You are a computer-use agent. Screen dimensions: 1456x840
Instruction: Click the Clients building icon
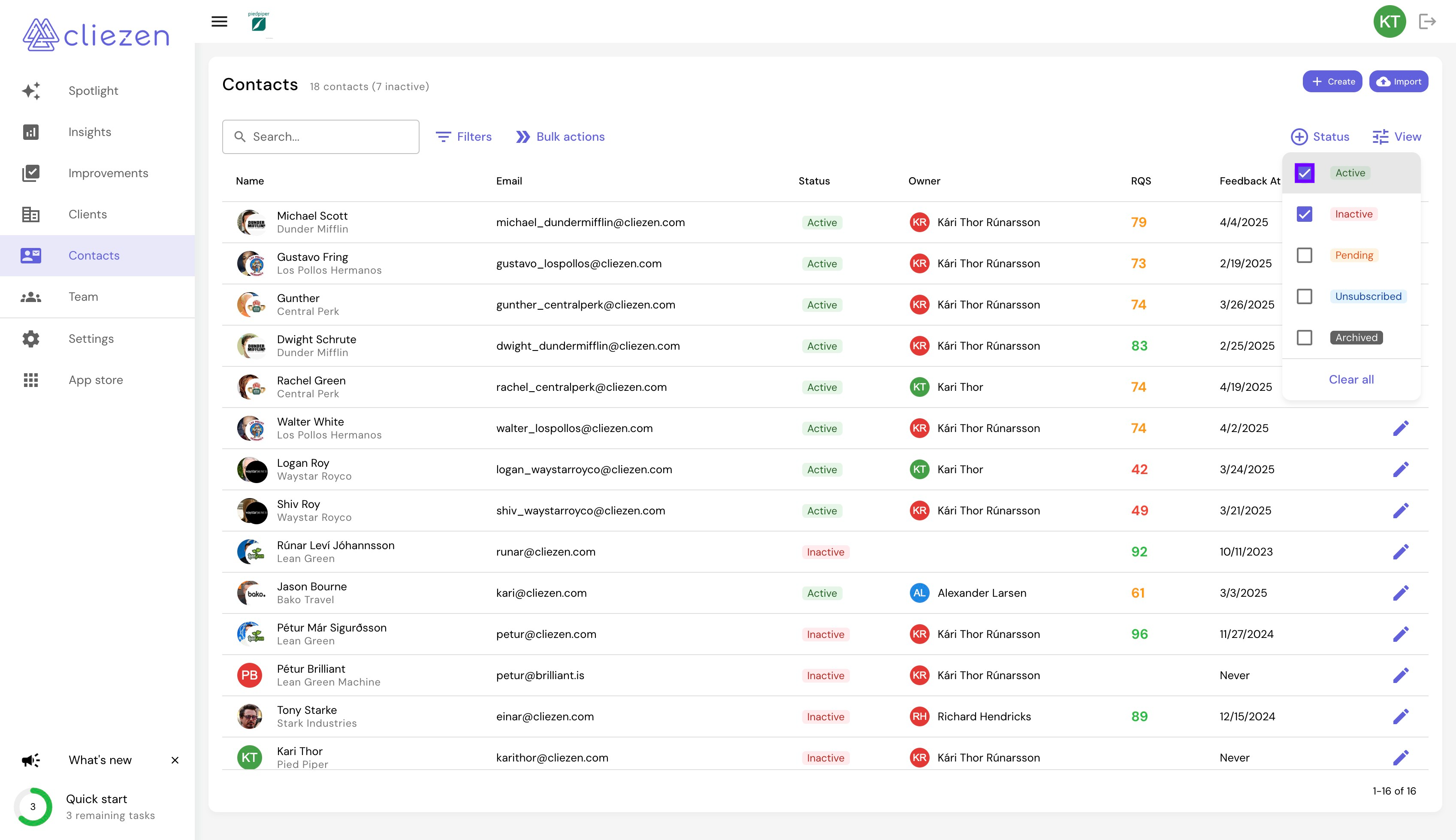(x=30, y=215)
